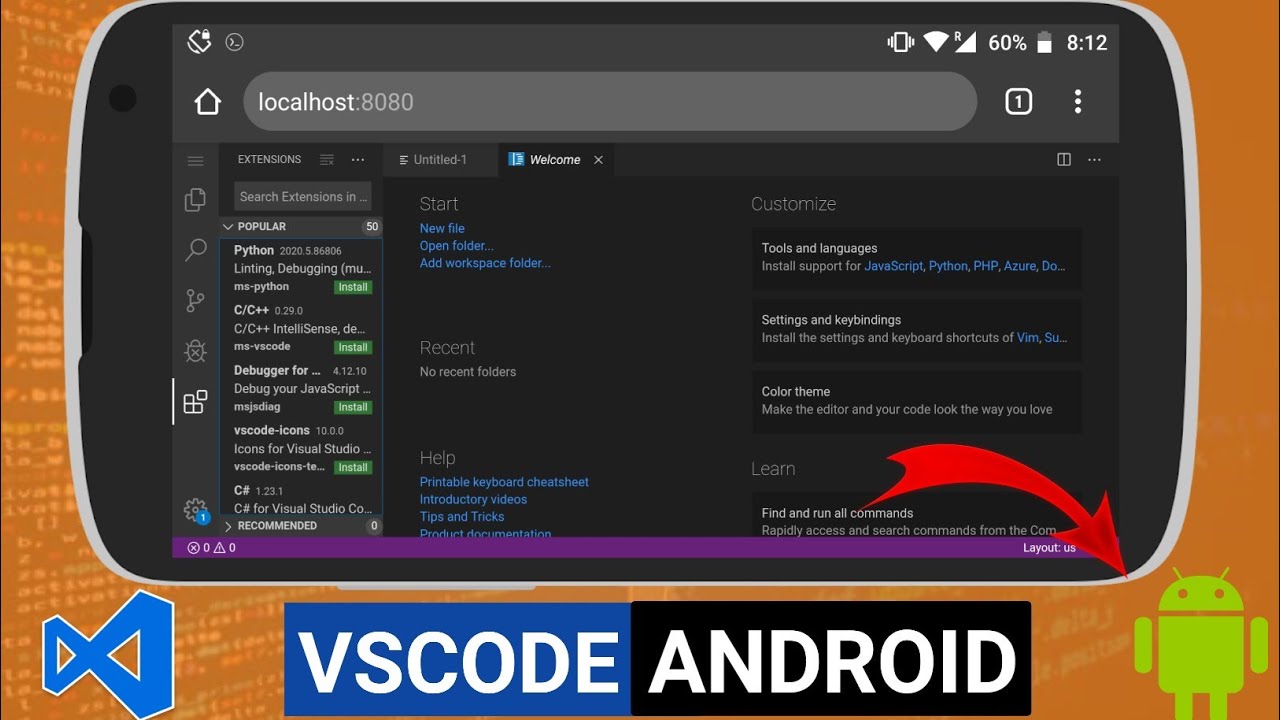Expand the RECOMMENDED extensions section
This screenshot has width=1280, height=720.
coord(300,526)
